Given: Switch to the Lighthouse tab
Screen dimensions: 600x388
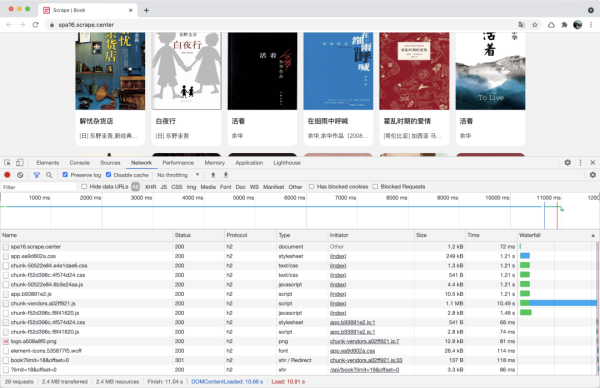Looking at the screenshot, I should 287,163.
